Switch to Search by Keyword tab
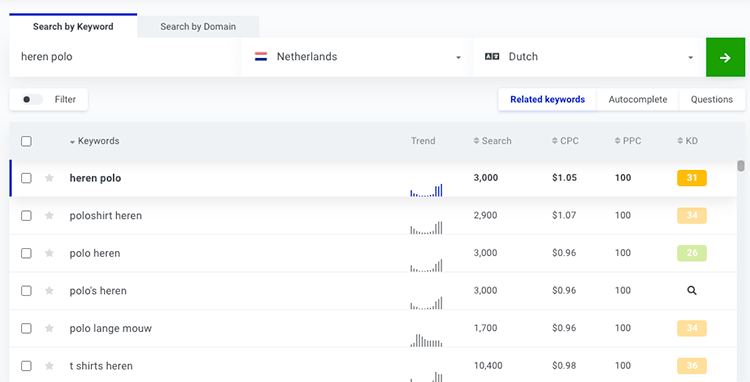 [73, 26]
